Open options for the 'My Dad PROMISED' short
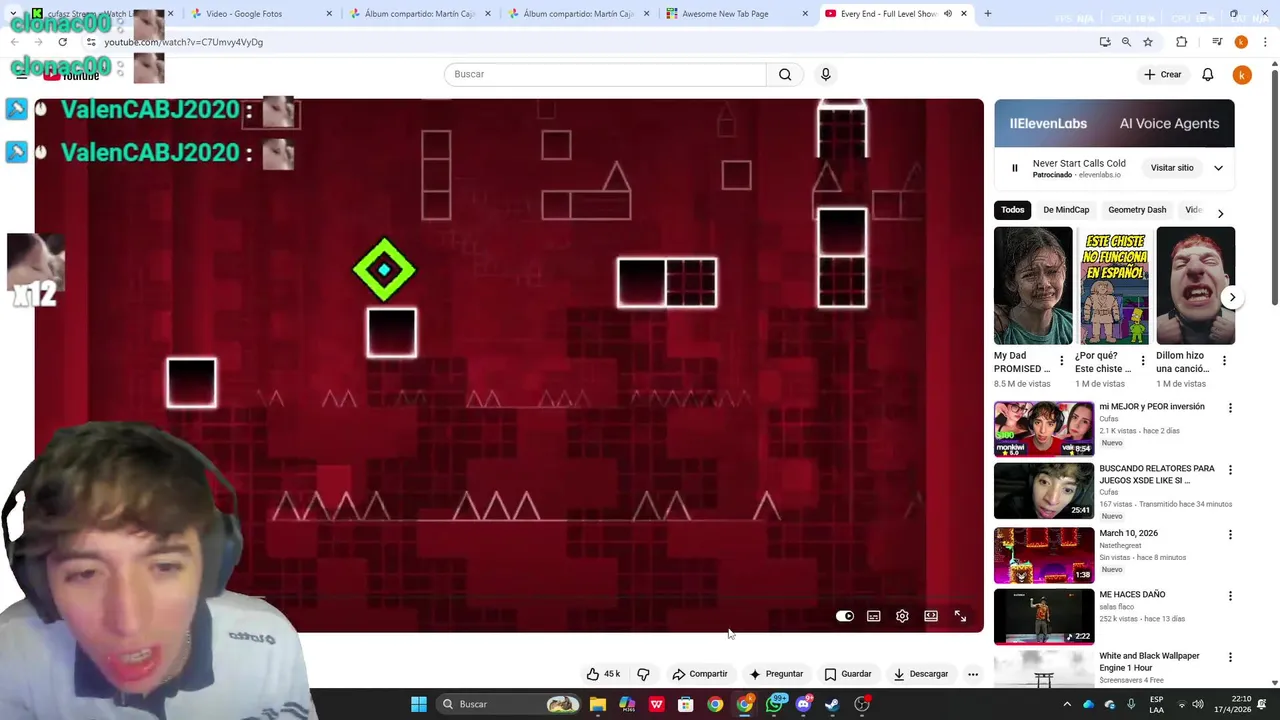This screenshot has height=720, width=1280. [1062, 361]
